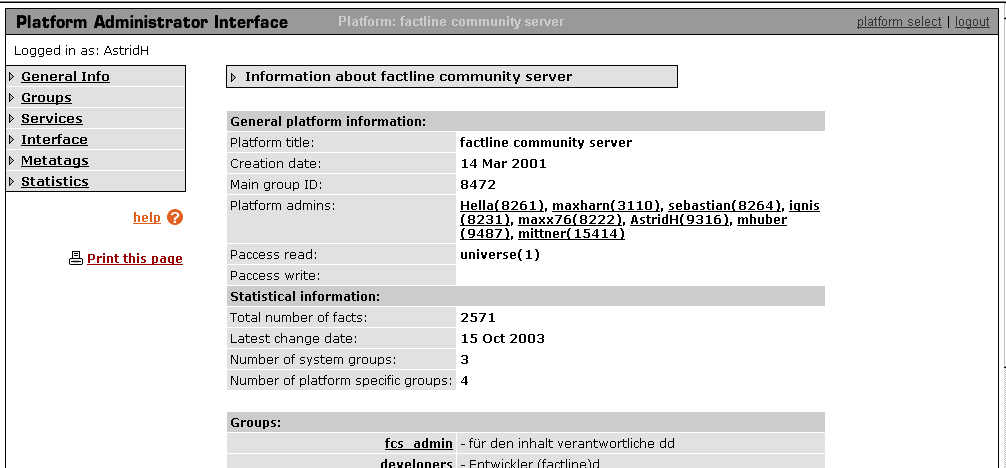The width and height of the screenshot is (1006, 468).
Task: Open the Statistics menu item
Action: tap(55, 182)
